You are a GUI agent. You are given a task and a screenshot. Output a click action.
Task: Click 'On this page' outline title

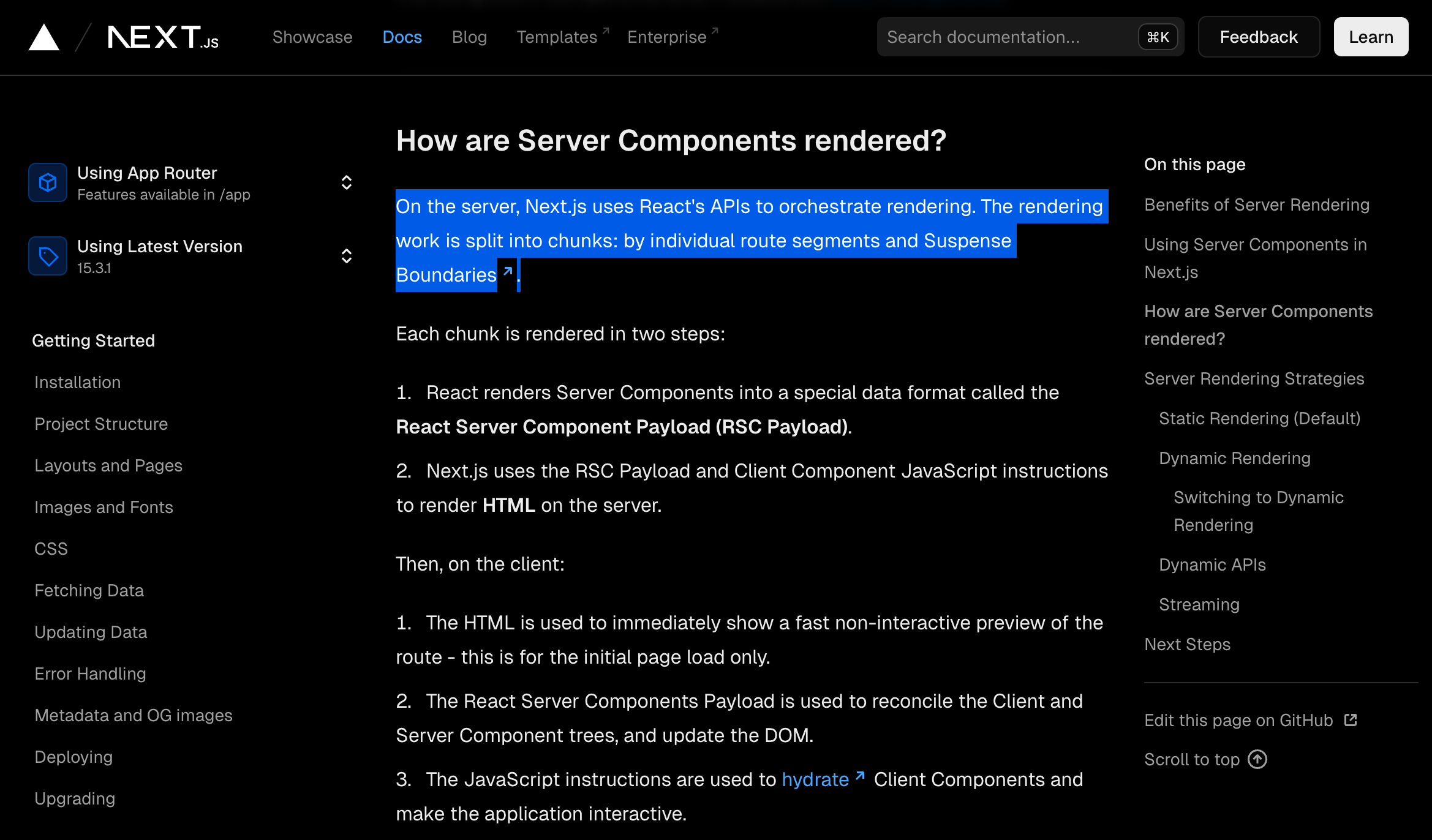[x=1194, y=164]
